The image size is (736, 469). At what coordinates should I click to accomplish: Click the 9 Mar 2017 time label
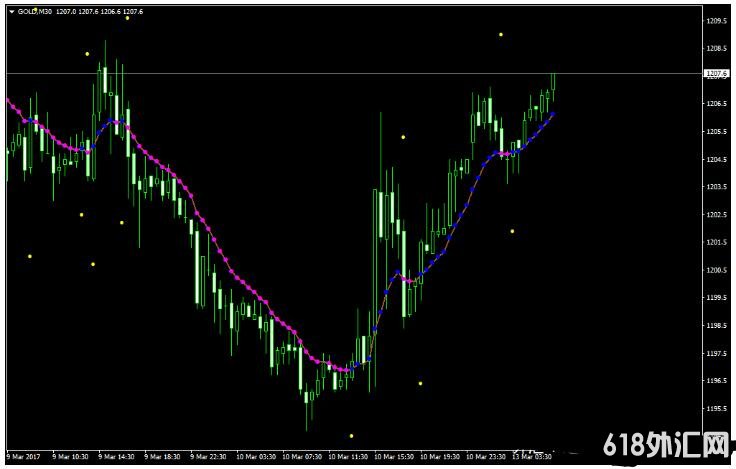click(24, 456)
